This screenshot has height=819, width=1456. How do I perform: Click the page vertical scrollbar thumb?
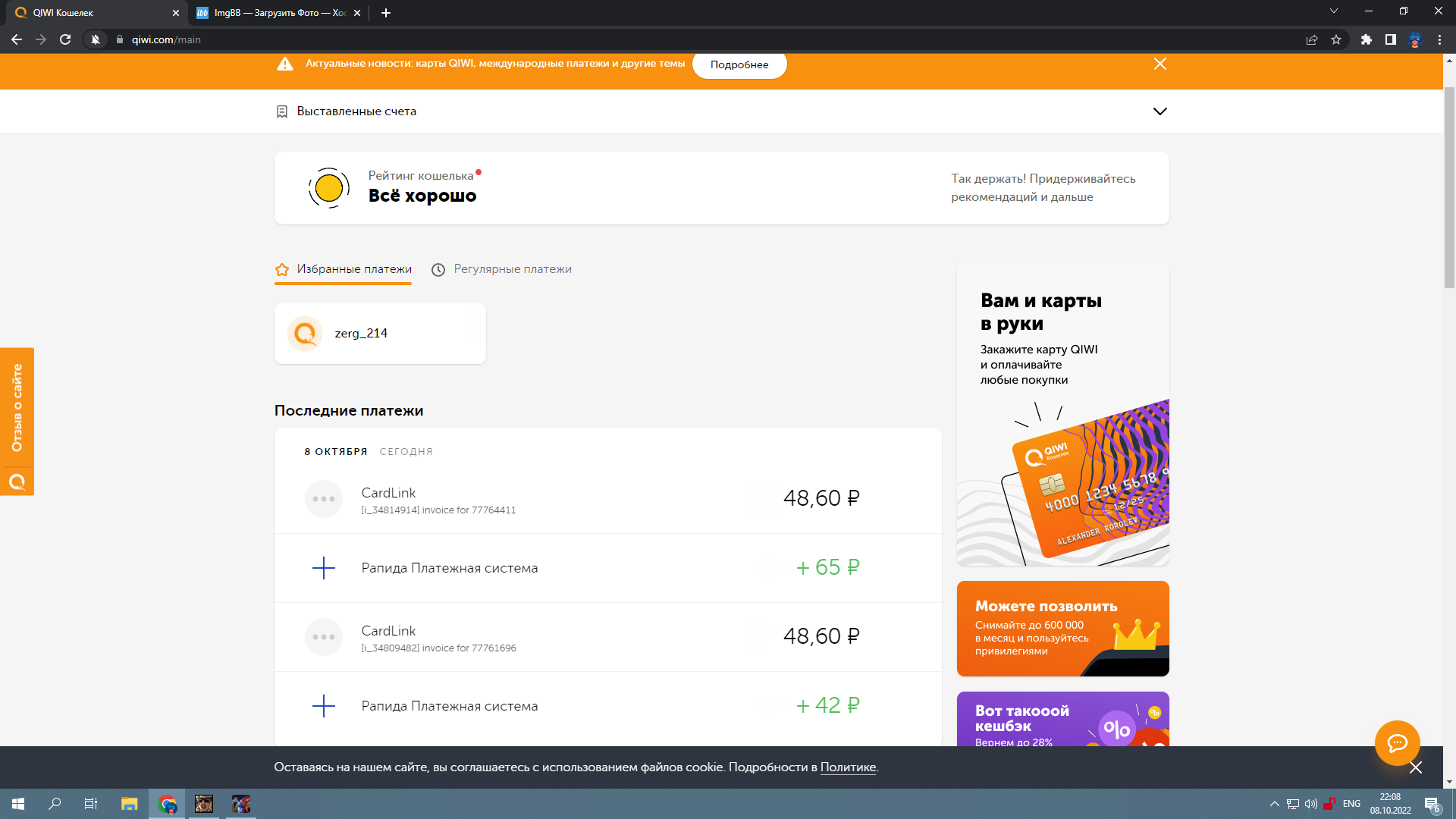pos(1449,186)
